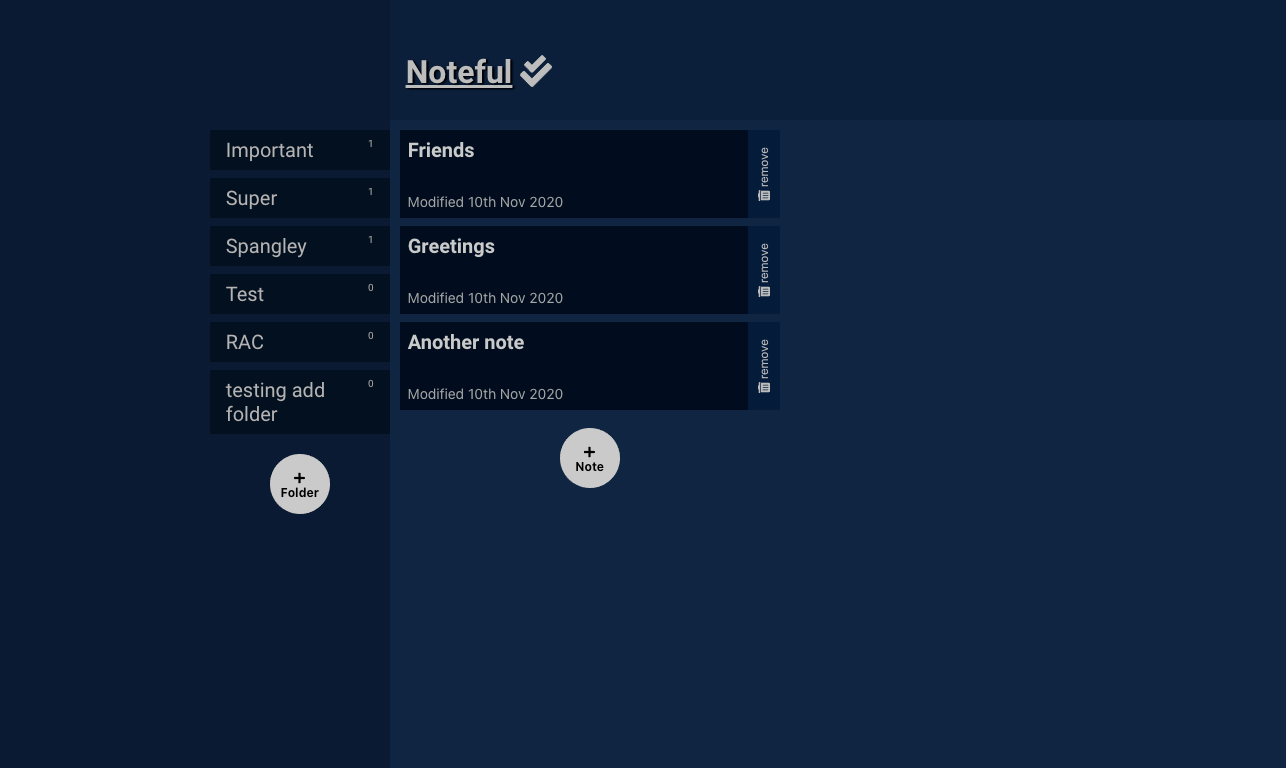Screen dimensions: 1286x768
Task: Click the trash icon on Another note card
Action: coord(763,386)
